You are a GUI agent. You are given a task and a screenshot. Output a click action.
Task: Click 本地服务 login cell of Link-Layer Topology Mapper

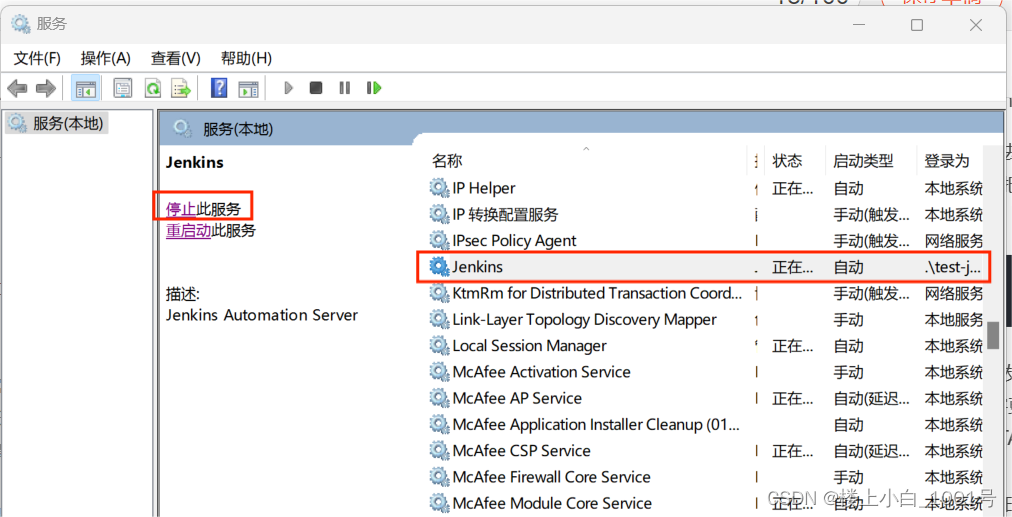pyautogui.click(x=953, y=319)
